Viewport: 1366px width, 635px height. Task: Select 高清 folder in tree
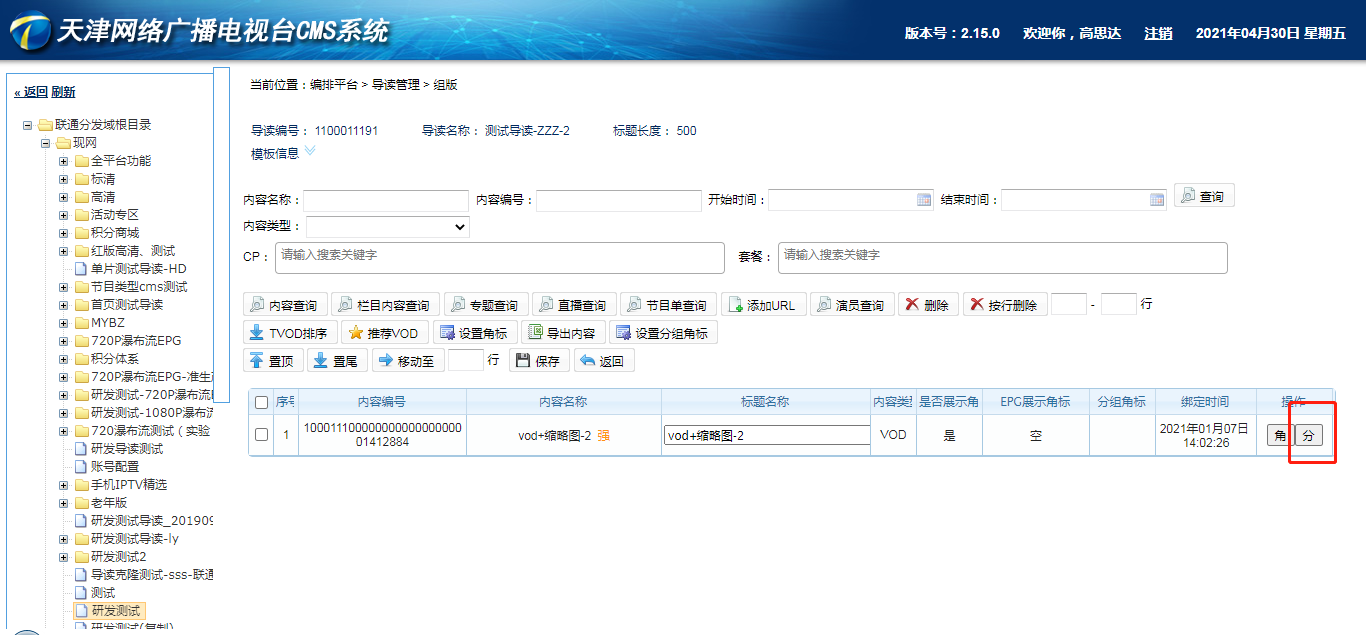tap(103, 197)
